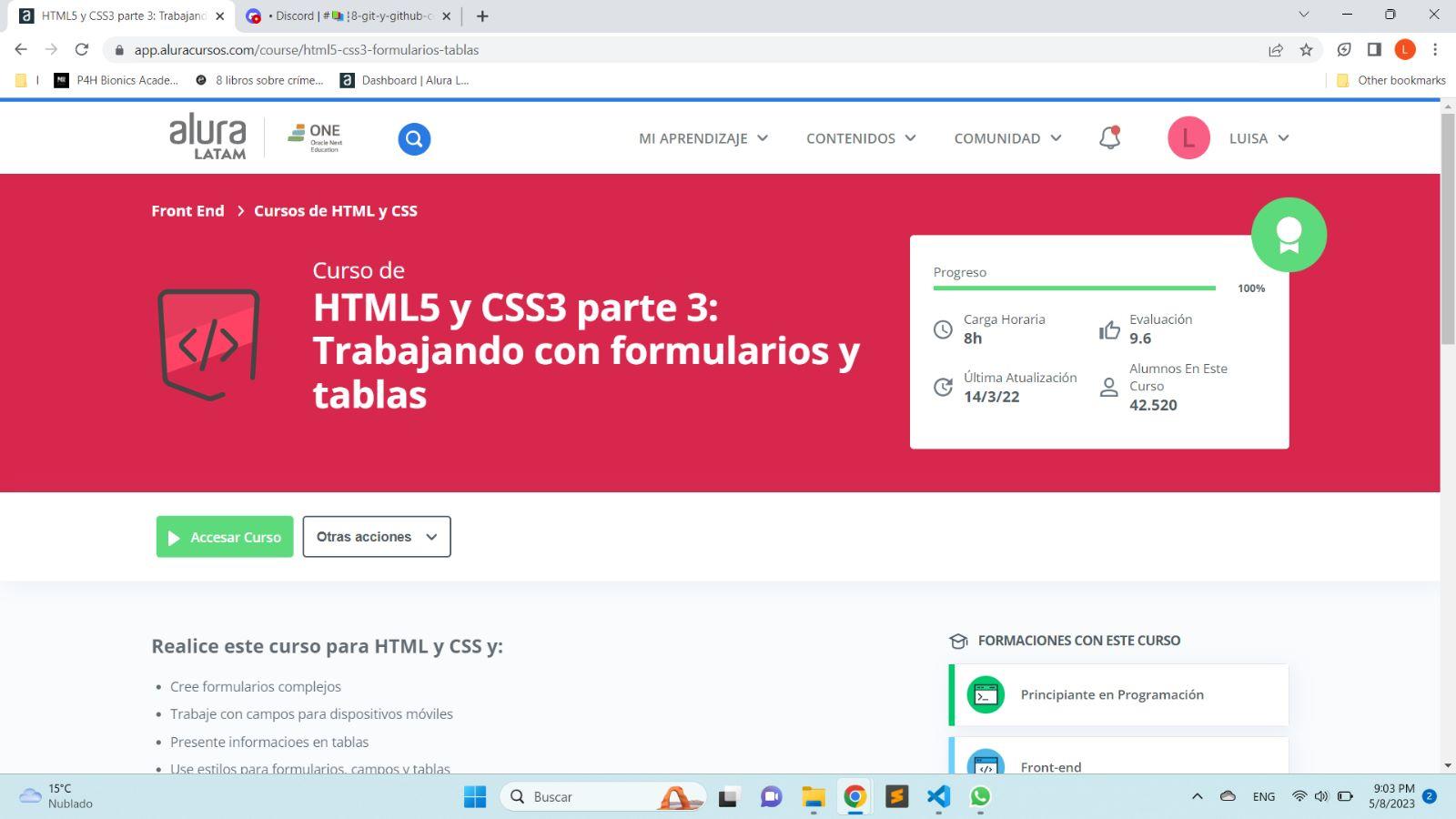Screen dimensions: 1456x819
Task: Open the Otras acciones dropdown
Action: tap(377, 537)
